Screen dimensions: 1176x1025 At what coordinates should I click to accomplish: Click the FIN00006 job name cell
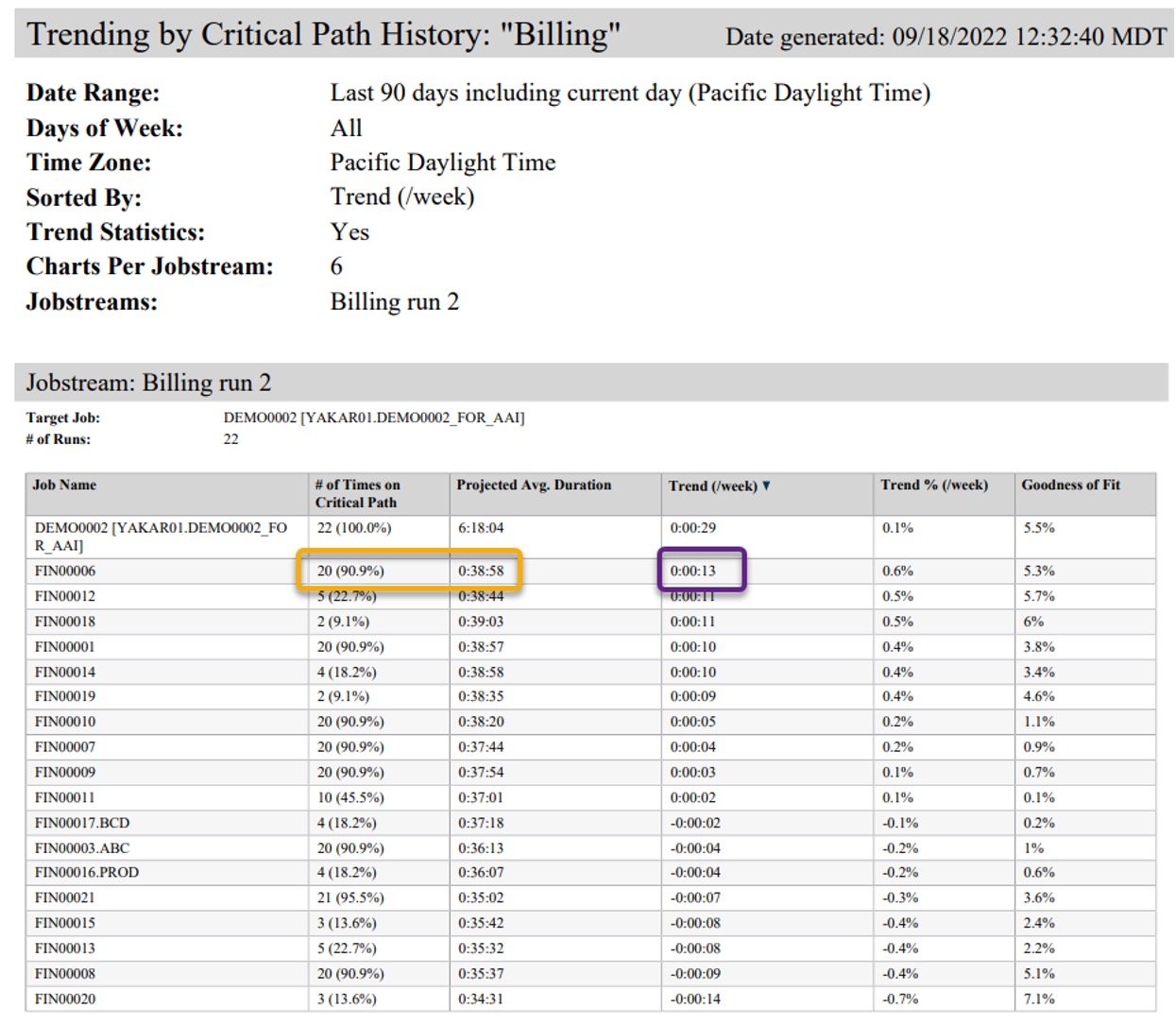click(65, 571)
